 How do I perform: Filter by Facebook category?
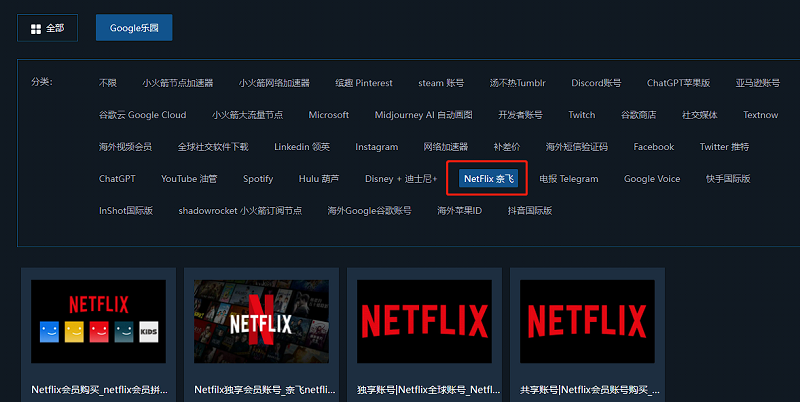tap(654, 147)
